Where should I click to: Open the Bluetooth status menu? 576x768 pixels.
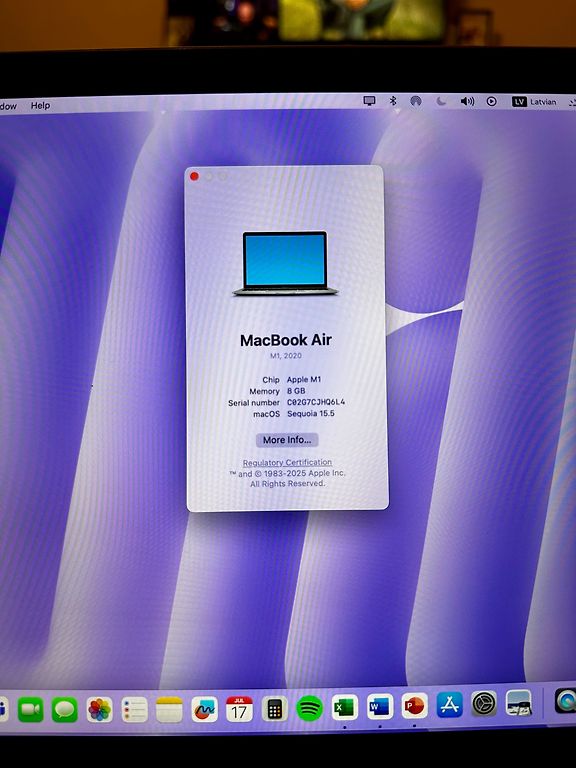pyautogui.click(x=393, y=101)
